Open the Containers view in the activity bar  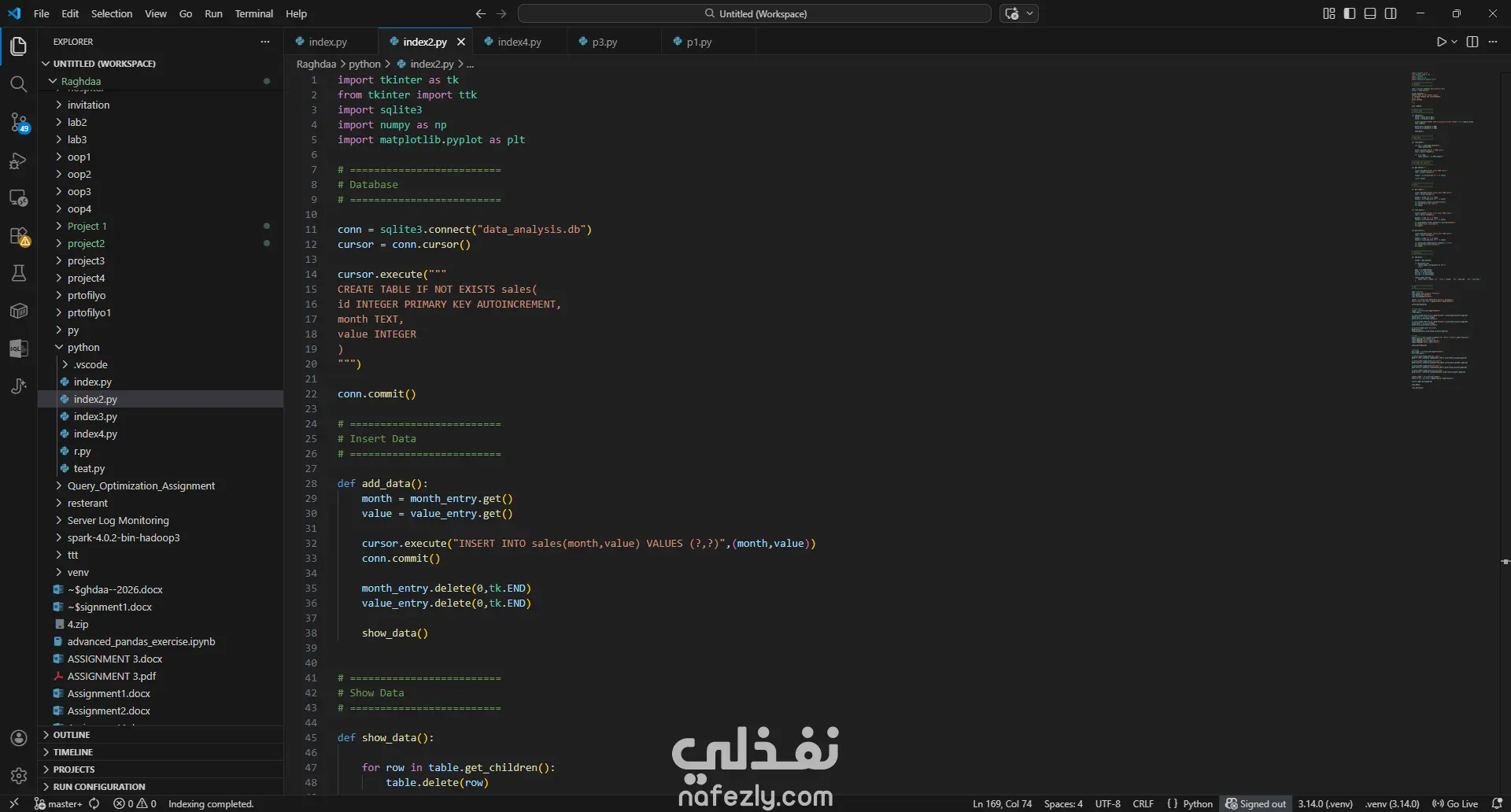pyautogui.click(x=19, y=311)
